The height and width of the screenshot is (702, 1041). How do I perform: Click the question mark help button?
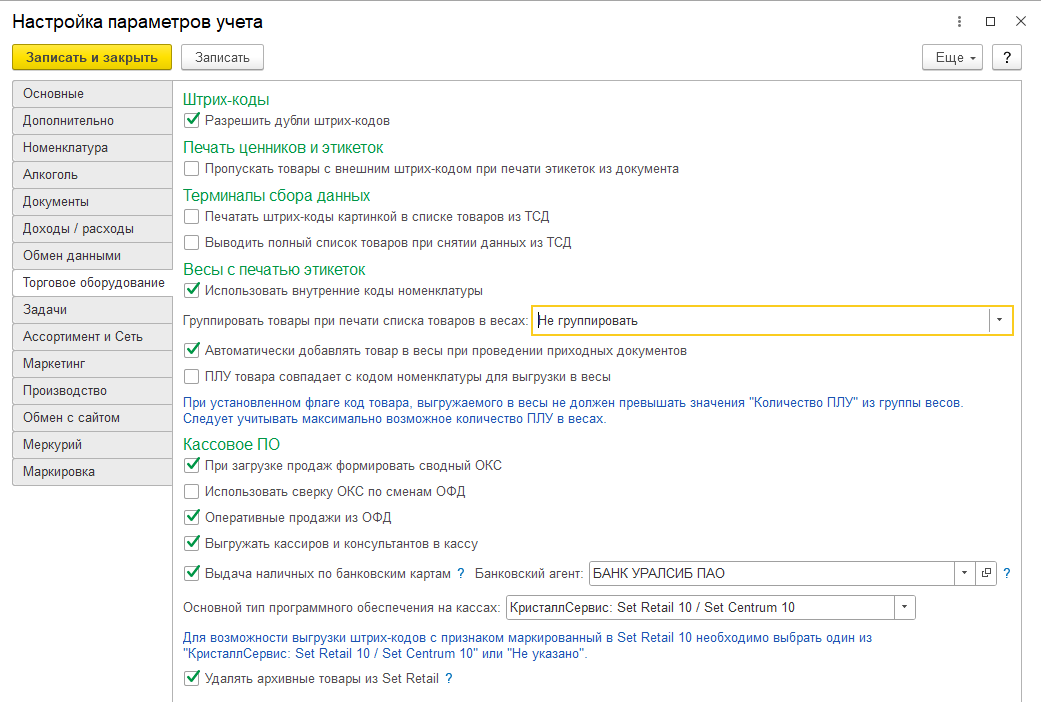pyautogui.click(x=1006, y=57)
